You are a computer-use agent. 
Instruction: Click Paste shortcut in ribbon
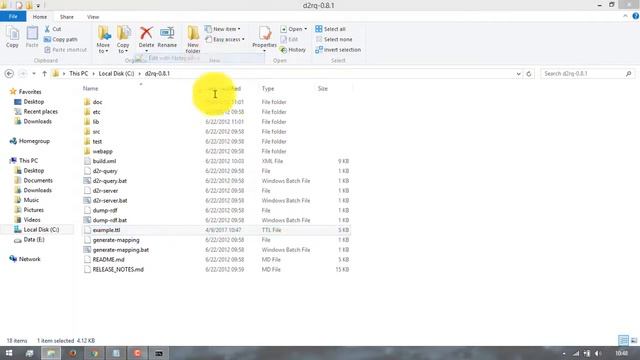tap(65, 49)
